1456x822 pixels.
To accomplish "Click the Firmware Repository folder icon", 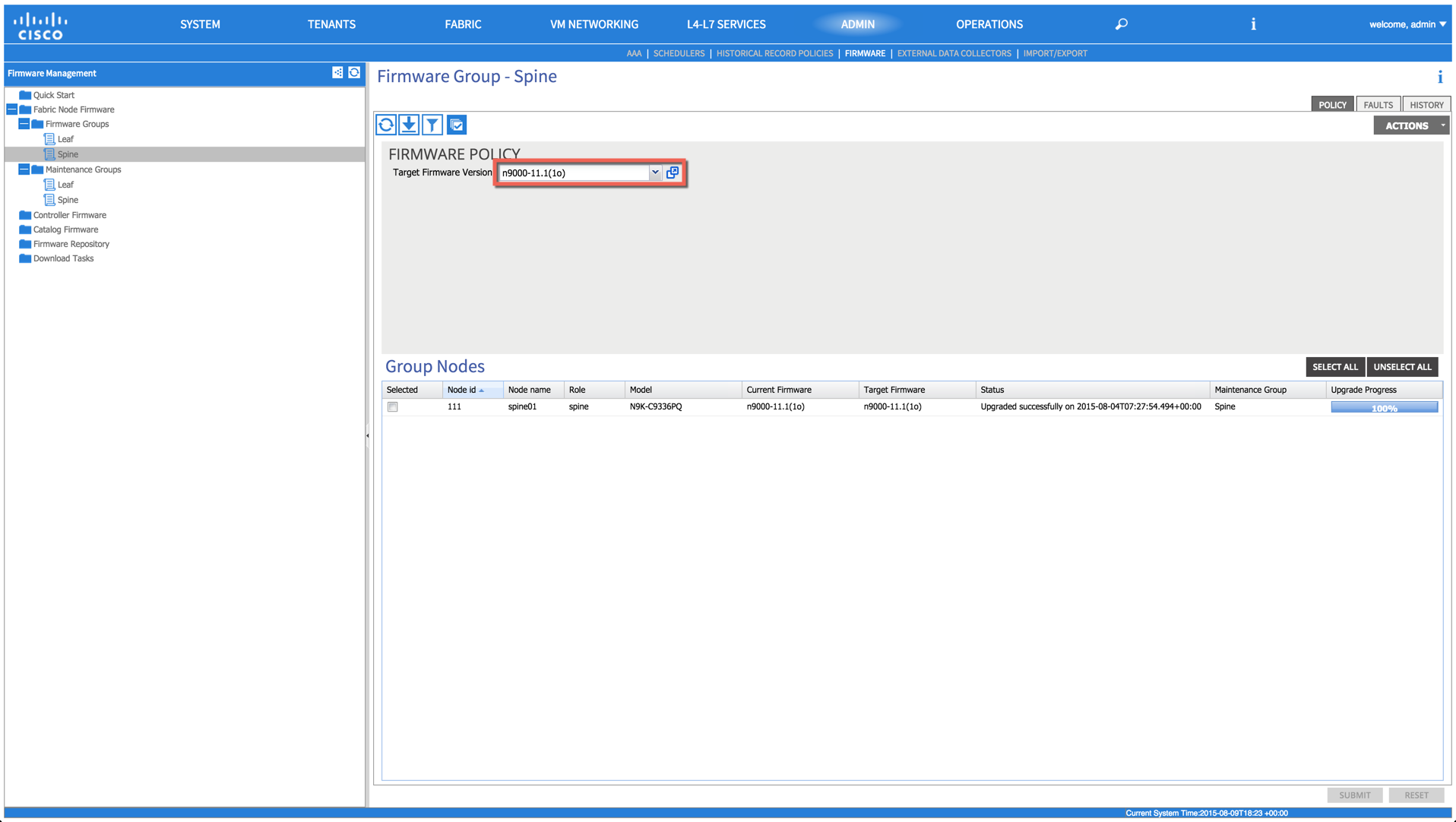I will tap(25, 244).
